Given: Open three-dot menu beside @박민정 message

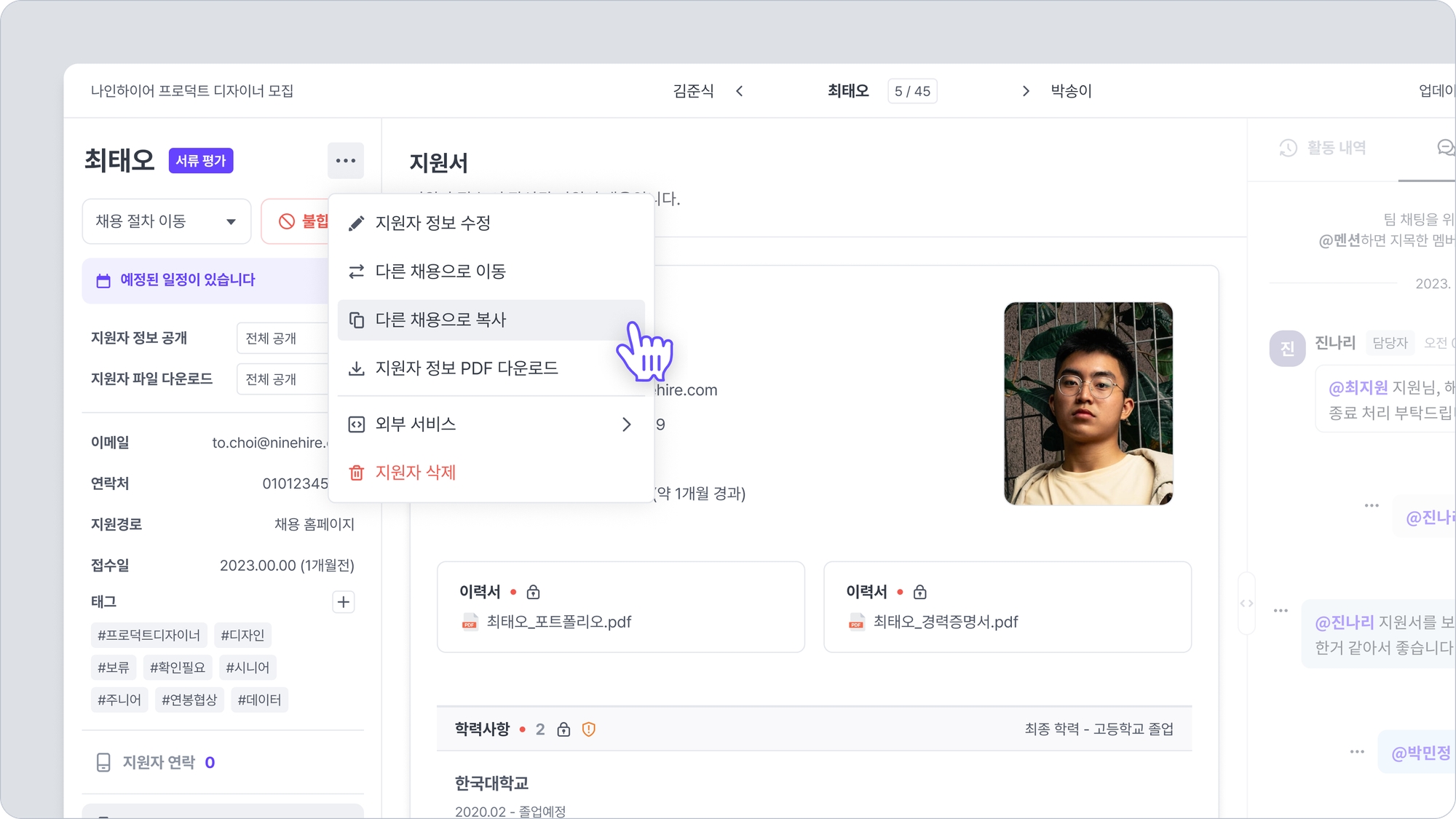Looking at the screenshot, I should click(x=1357, y=752).
